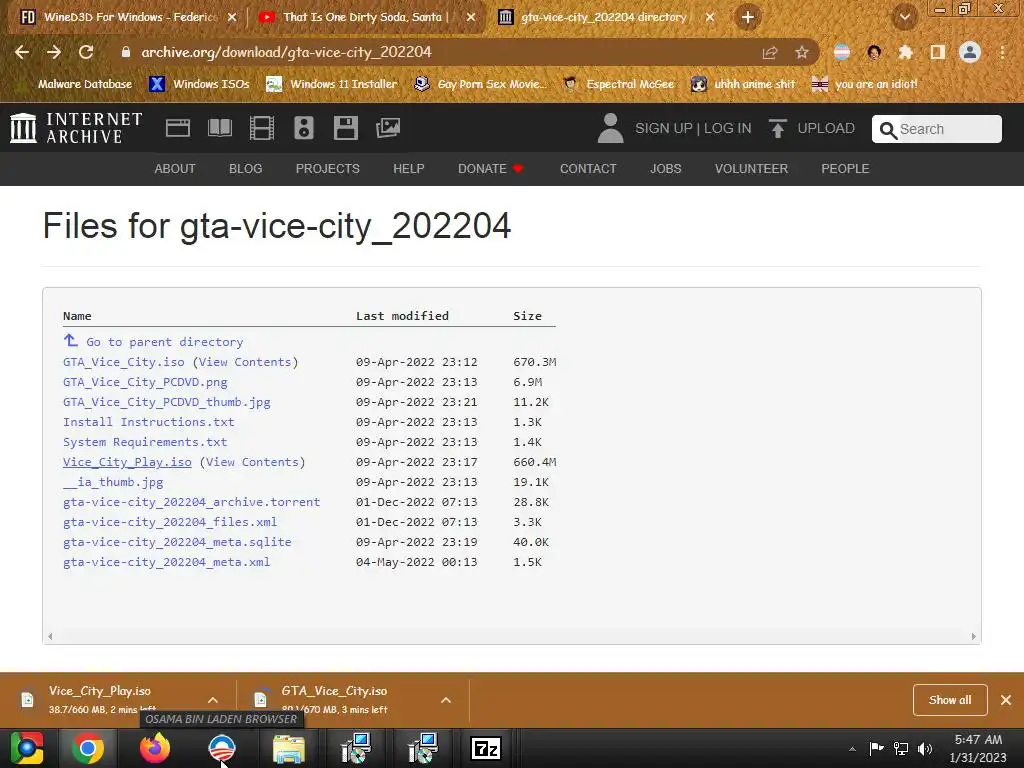The height and width of the screenshot is (768, 1024).
Task: Click the address bar URL
Action: [286, 52]
